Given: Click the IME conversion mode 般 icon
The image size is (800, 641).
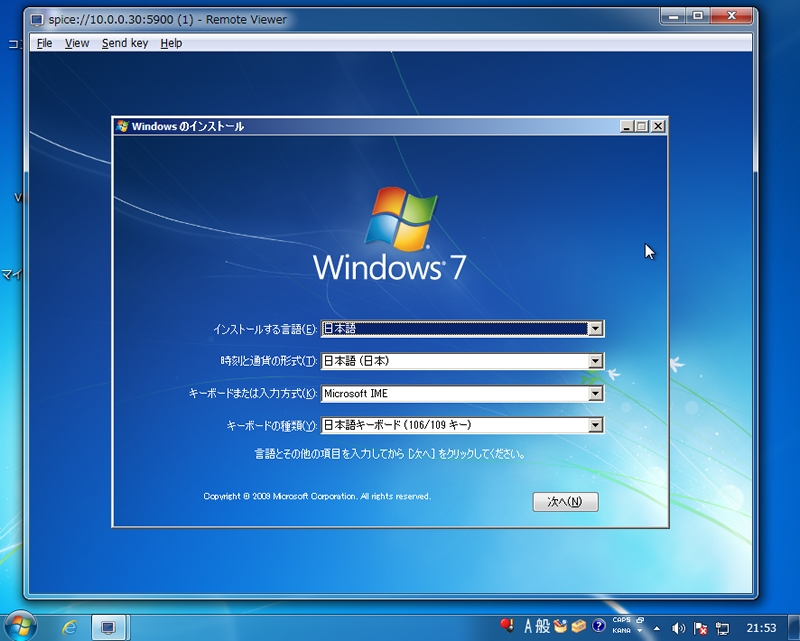Looking at the screenshot, I should [x=542, y=626].
